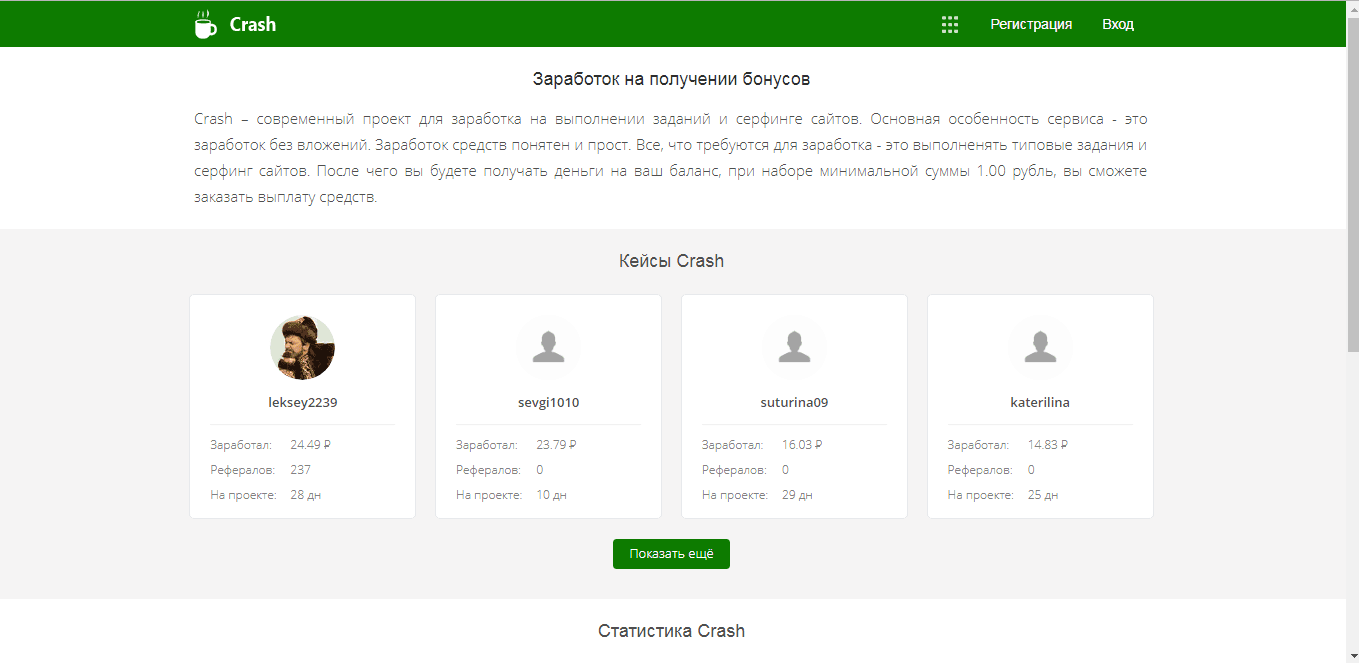Viewport: 1359px width, 663px height.
Task: Click the Crash coffee cup logo icon
Action: point(205,23)
